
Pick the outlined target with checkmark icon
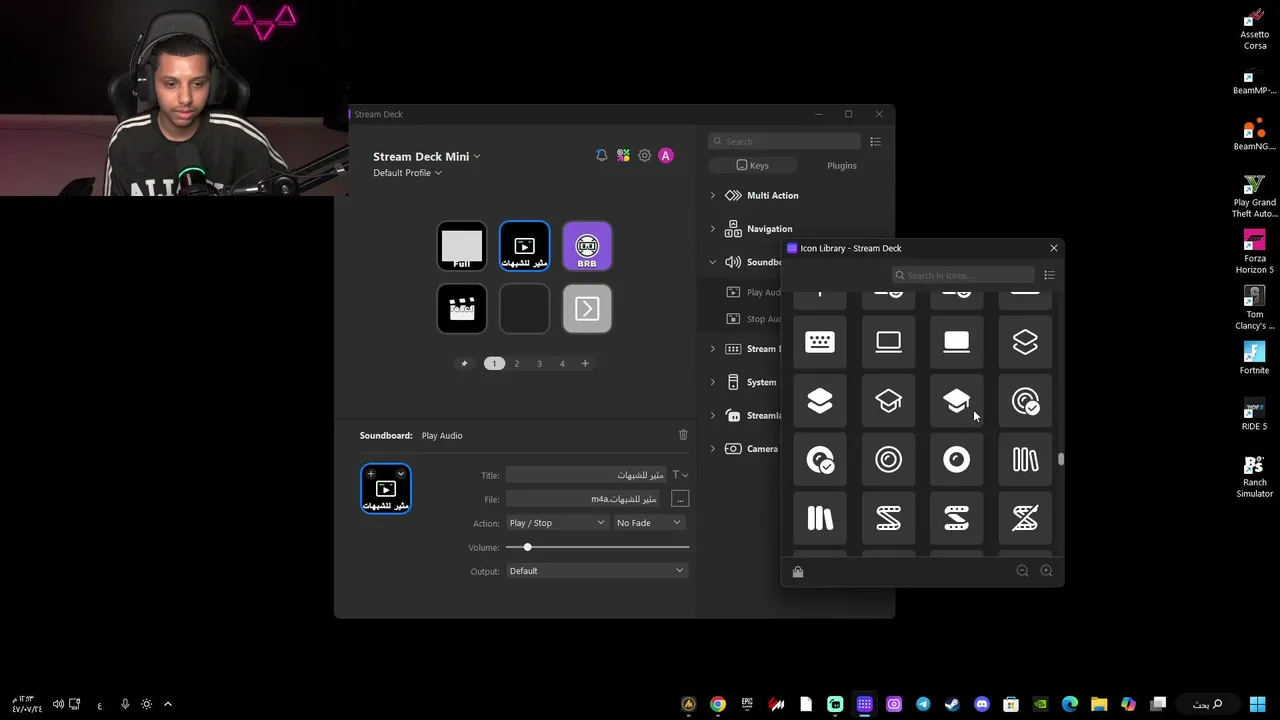pos(1025,401)
